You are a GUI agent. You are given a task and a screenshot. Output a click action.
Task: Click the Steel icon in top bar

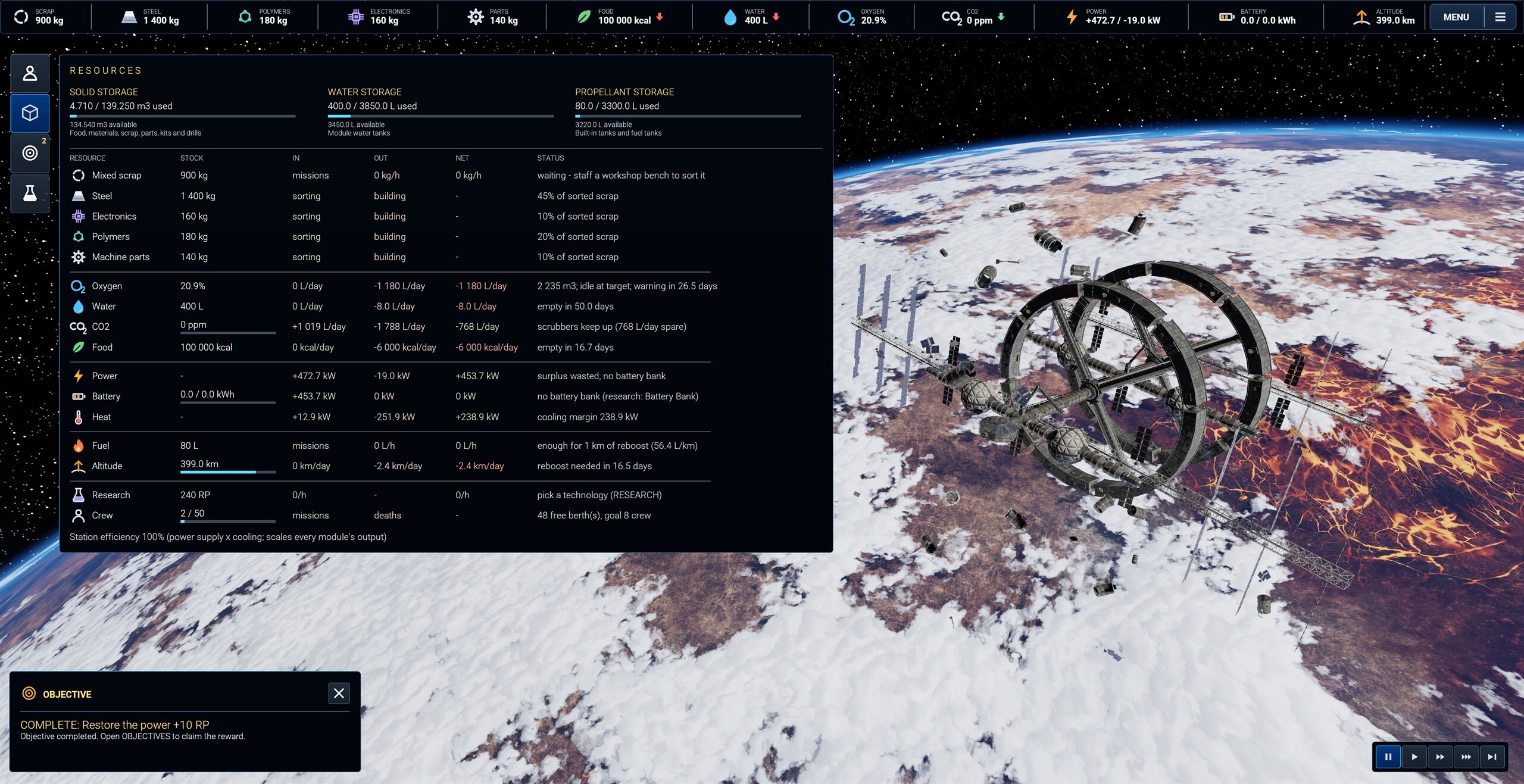[x=129, y=17]
